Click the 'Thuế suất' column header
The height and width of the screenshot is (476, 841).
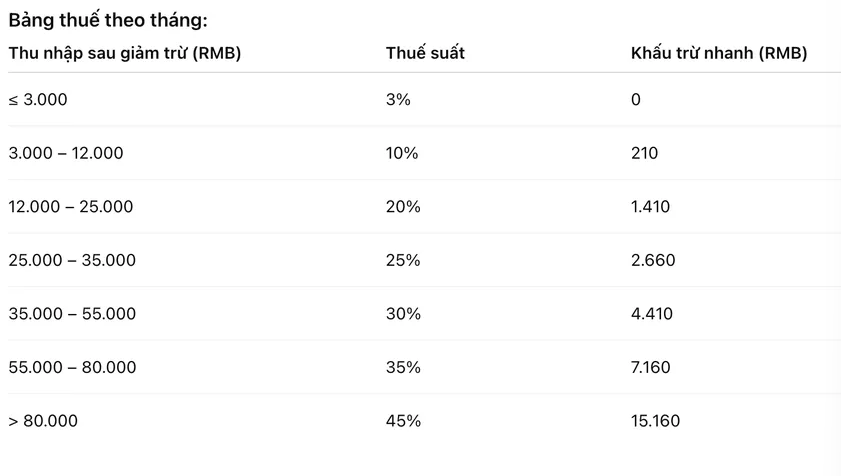click(425, 53)
